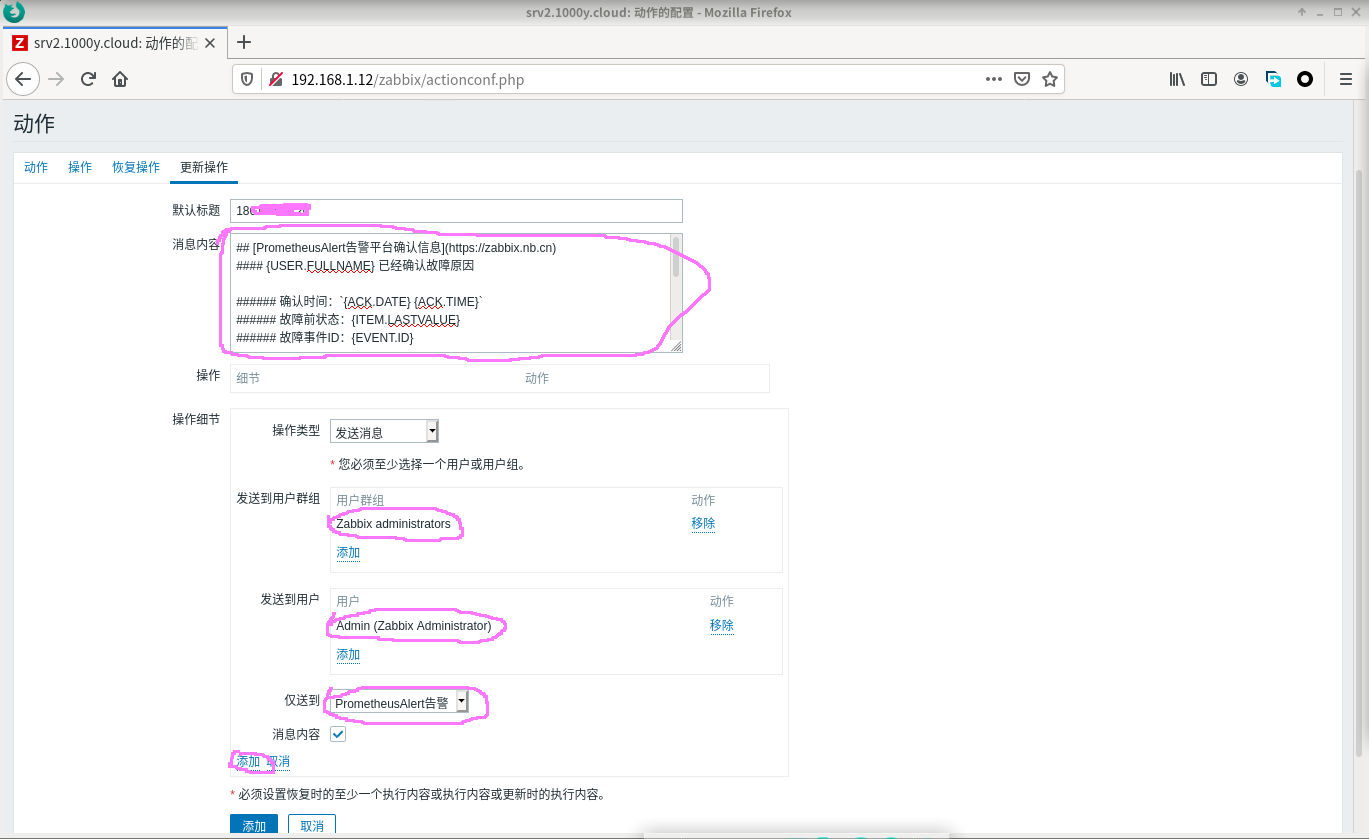Expand the 操作类型 发送消息 dropdown
The image size is (1369, 839).
[385, 432]
